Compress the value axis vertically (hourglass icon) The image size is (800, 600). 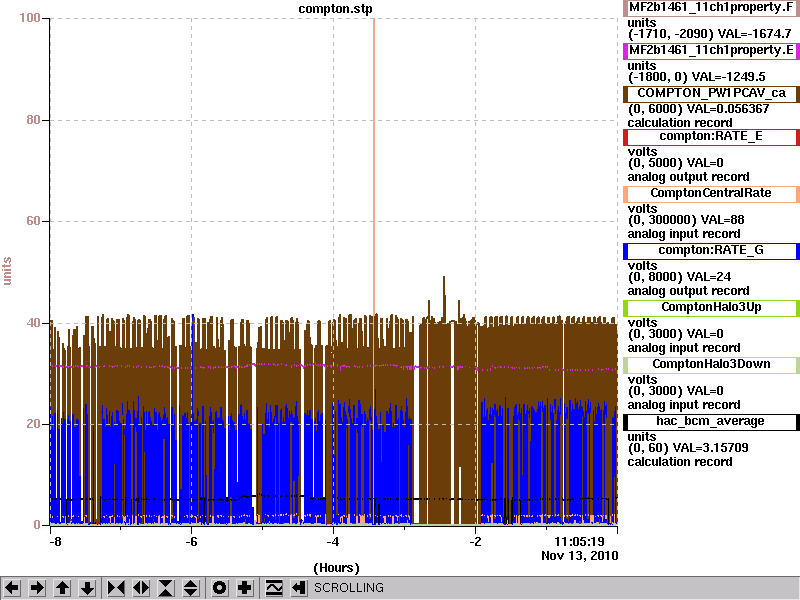(166, 588)
